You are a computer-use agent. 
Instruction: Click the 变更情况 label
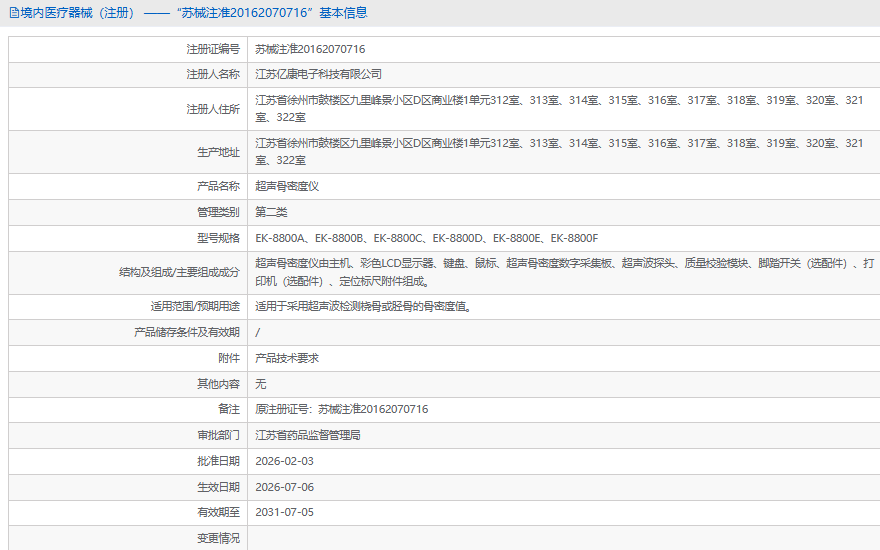point(218,539)
